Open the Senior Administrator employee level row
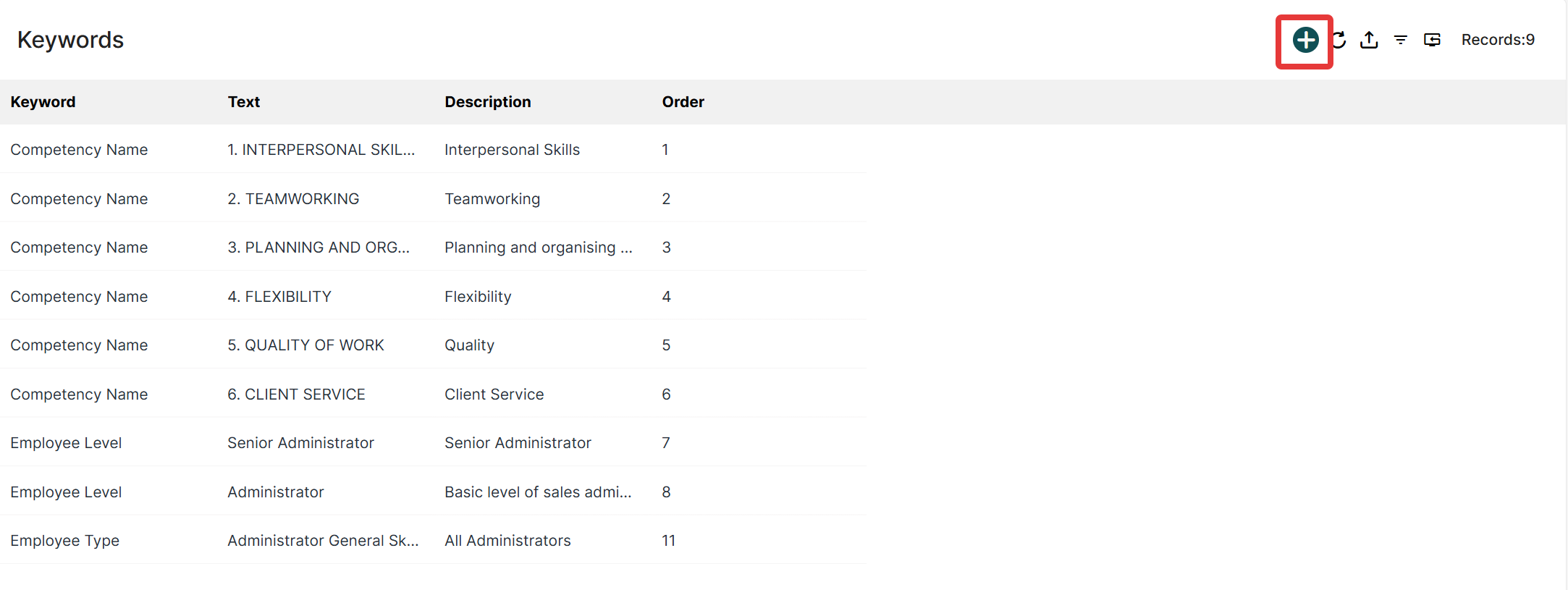Viewport: 1568px width, 590px height. pos(433,443)
